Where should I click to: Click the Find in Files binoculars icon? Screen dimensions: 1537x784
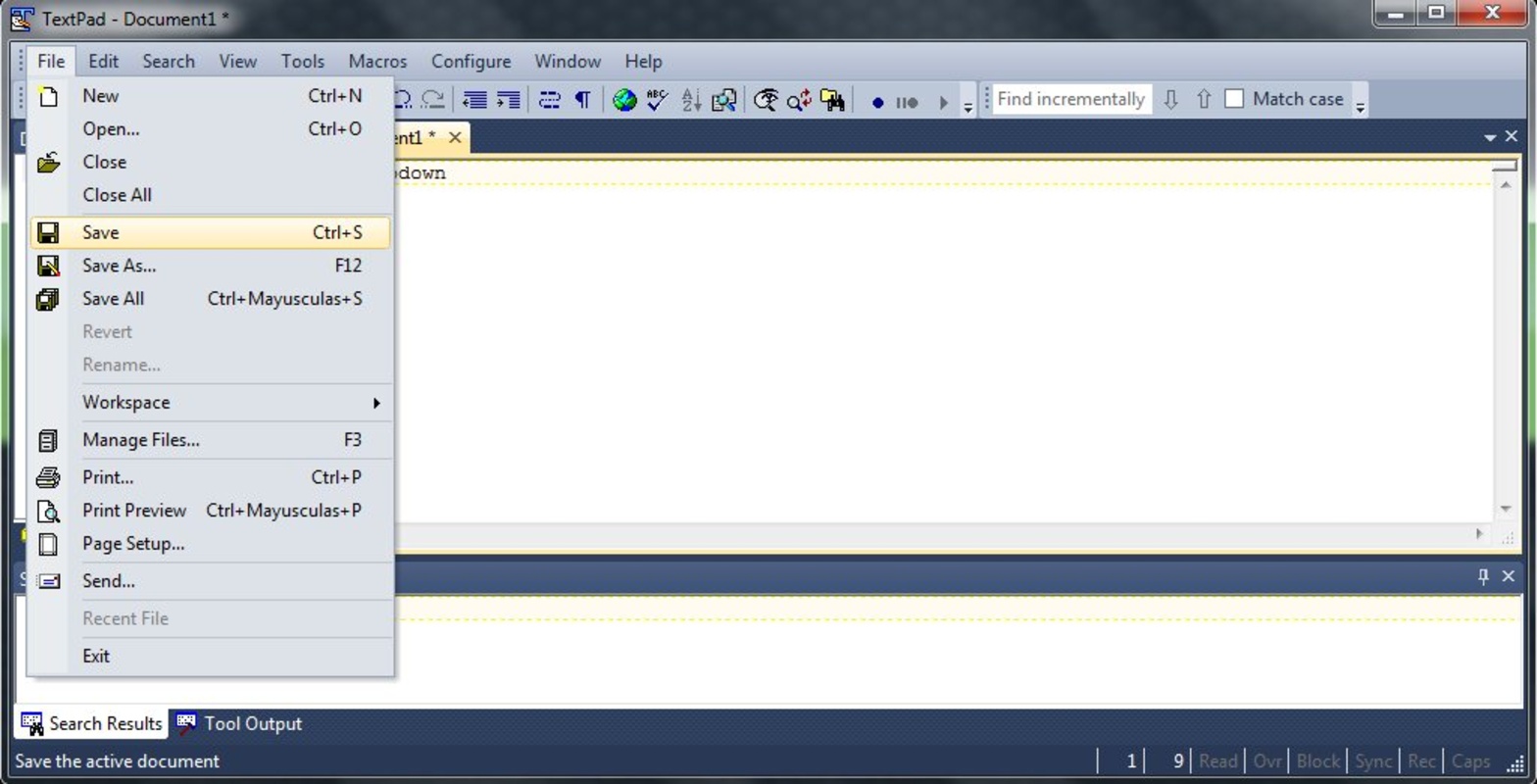click(x=832, y=99)
